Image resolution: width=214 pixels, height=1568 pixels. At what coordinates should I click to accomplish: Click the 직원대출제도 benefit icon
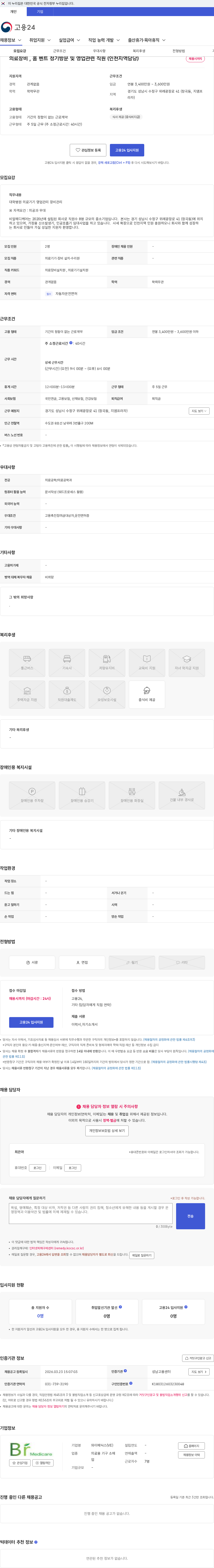pos(67,695)
